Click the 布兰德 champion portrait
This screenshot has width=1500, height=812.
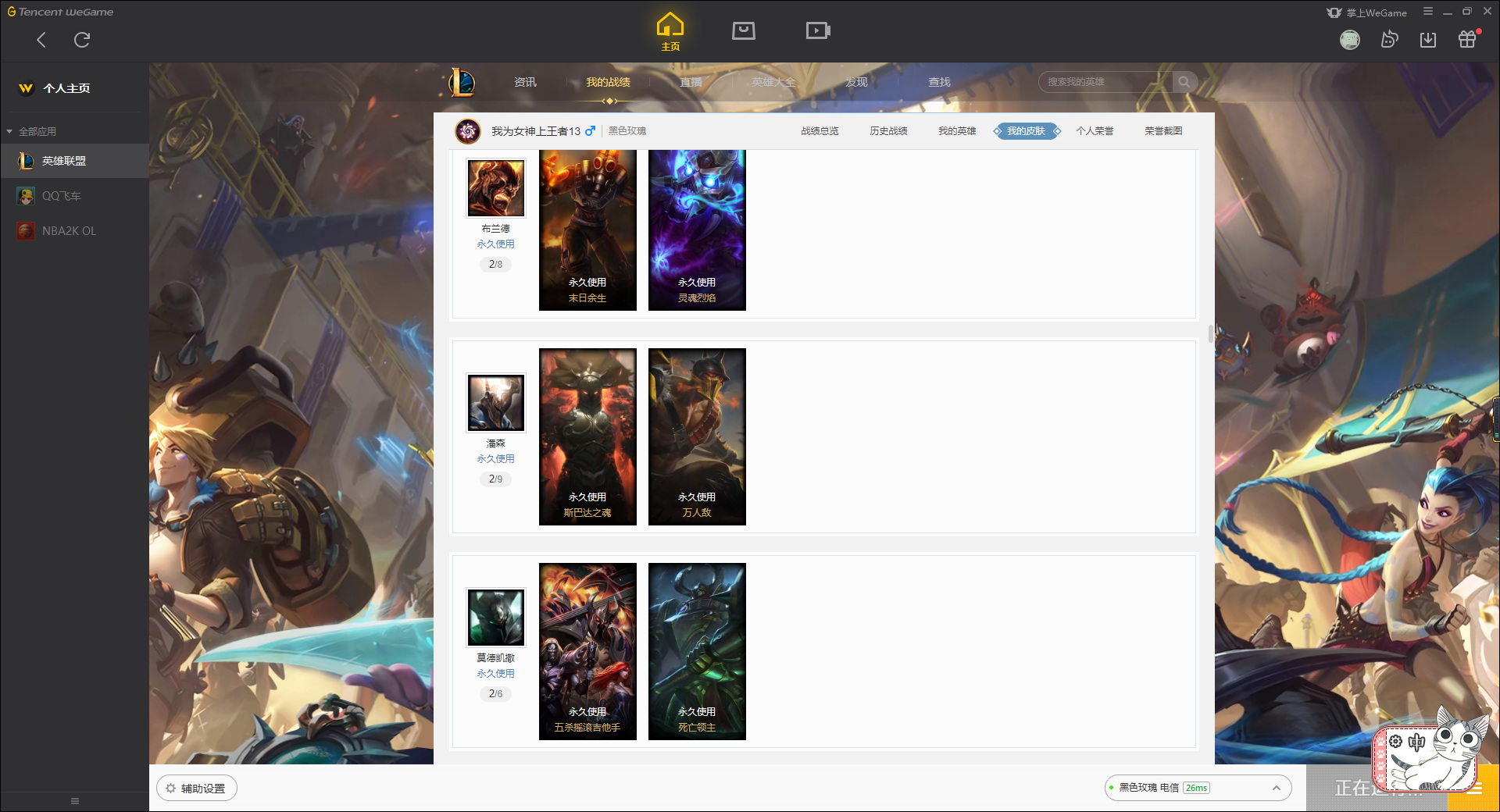[496, 188]
